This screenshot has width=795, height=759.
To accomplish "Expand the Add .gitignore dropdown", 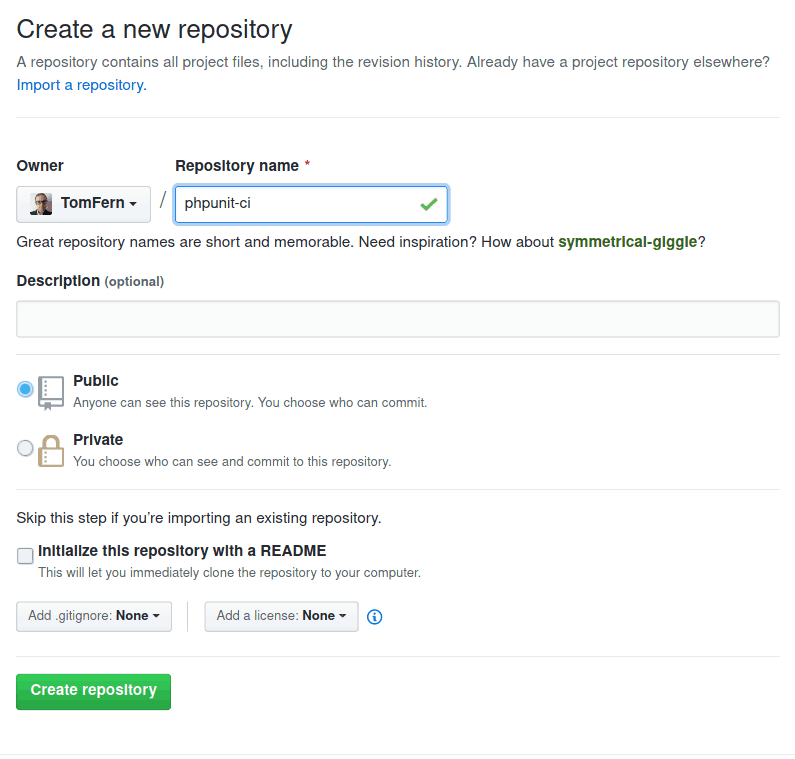I will [x=94, y=616].
